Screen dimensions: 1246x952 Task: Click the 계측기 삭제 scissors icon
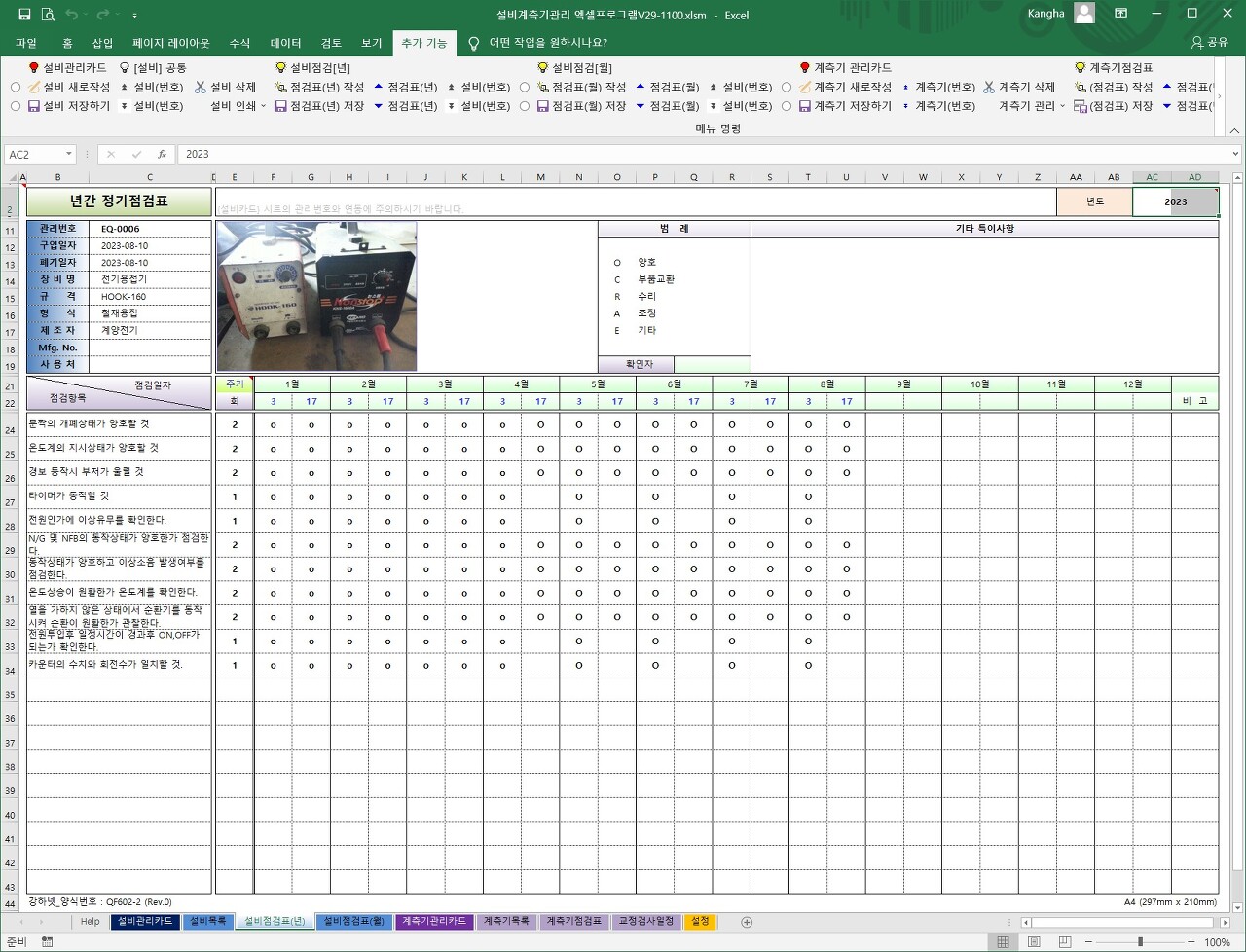click(x=989, y=87)
